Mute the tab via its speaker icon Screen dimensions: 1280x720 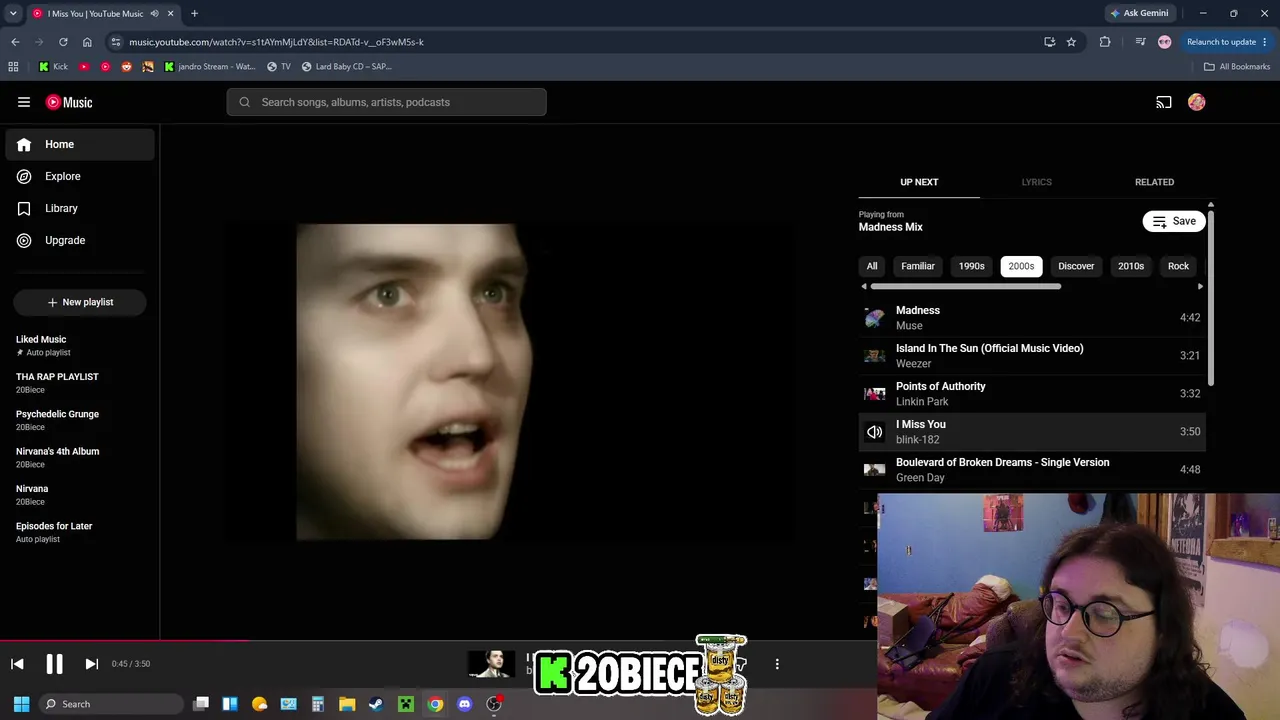[154, 14]
